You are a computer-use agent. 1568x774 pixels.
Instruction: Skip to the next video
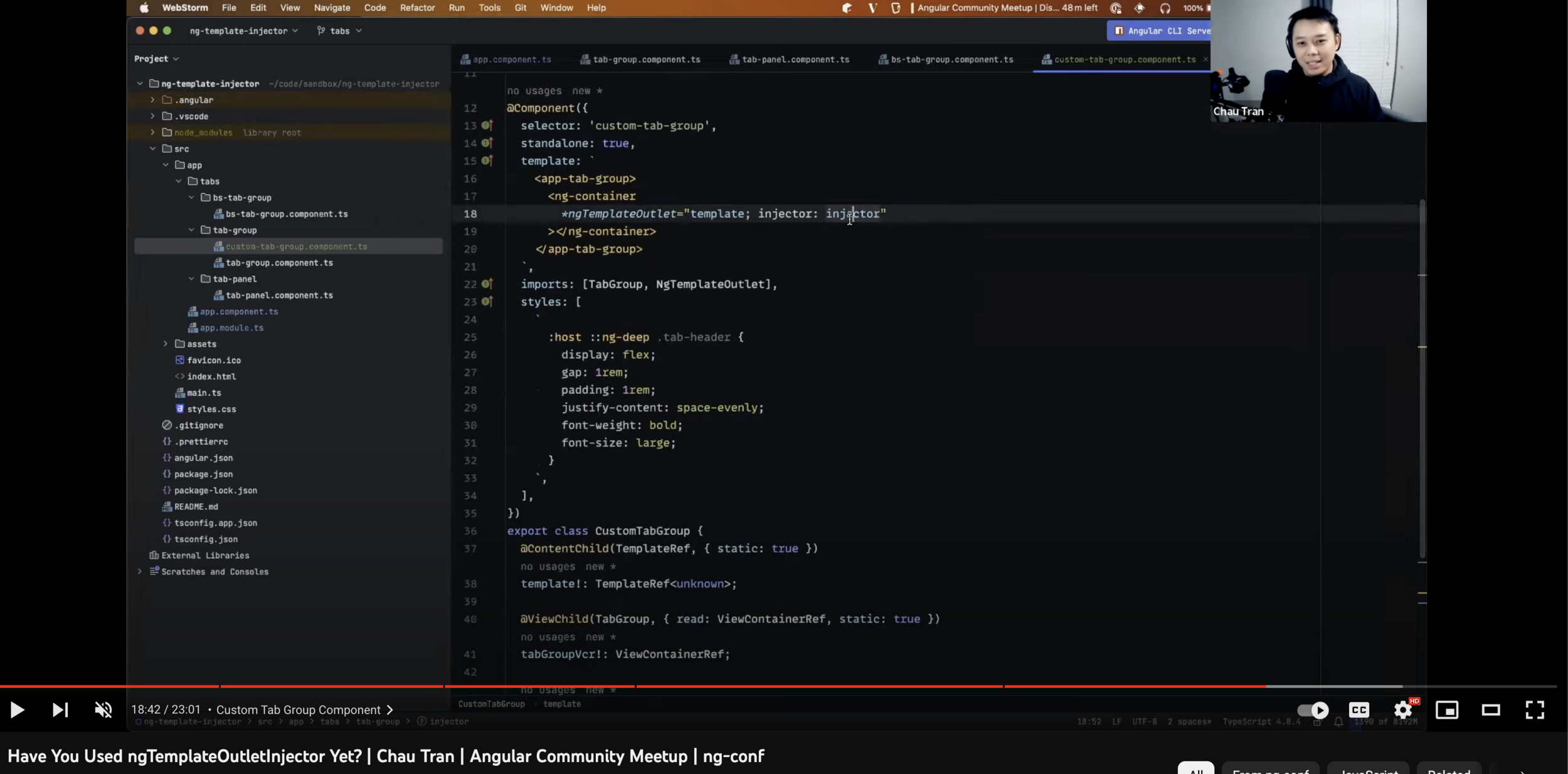[x=60, y=710]
